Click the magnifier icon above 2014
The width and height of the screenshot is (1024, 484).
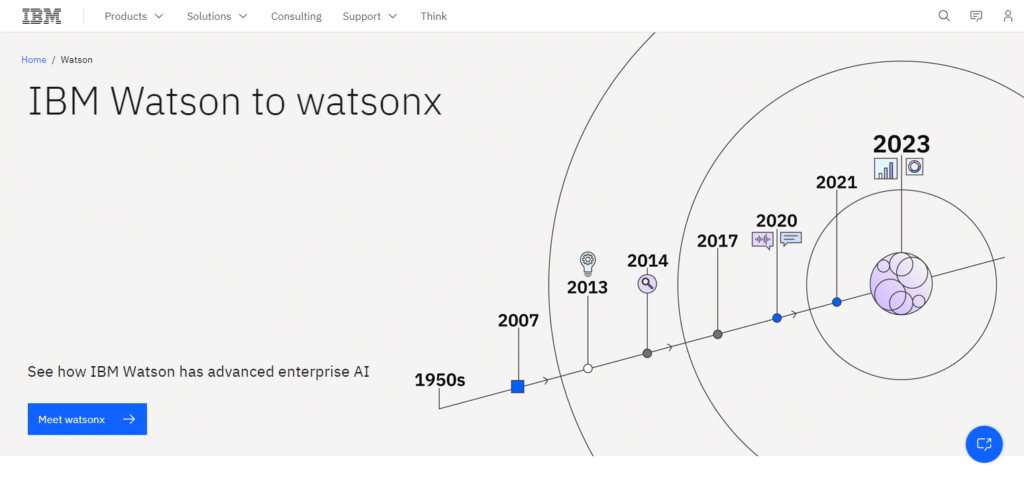point(647,284)
